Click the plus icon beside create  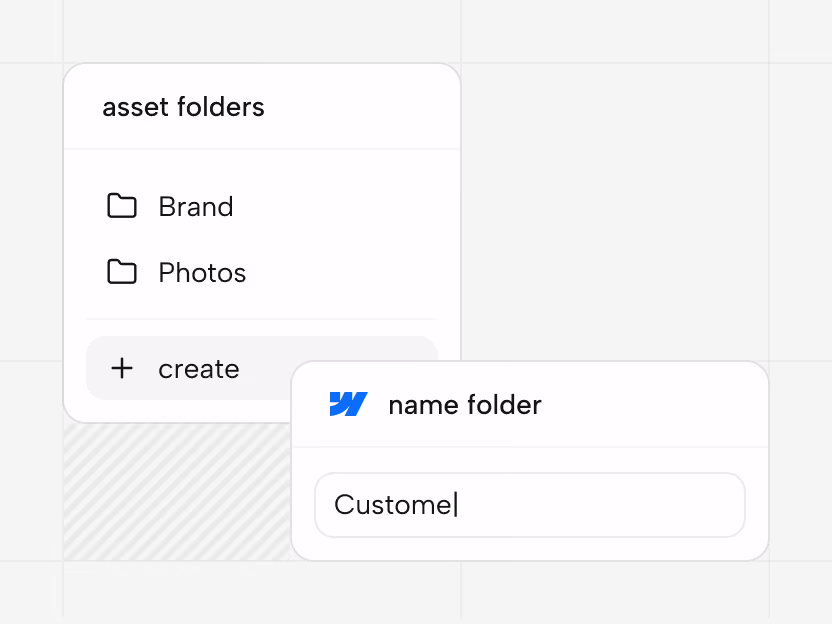122,368
